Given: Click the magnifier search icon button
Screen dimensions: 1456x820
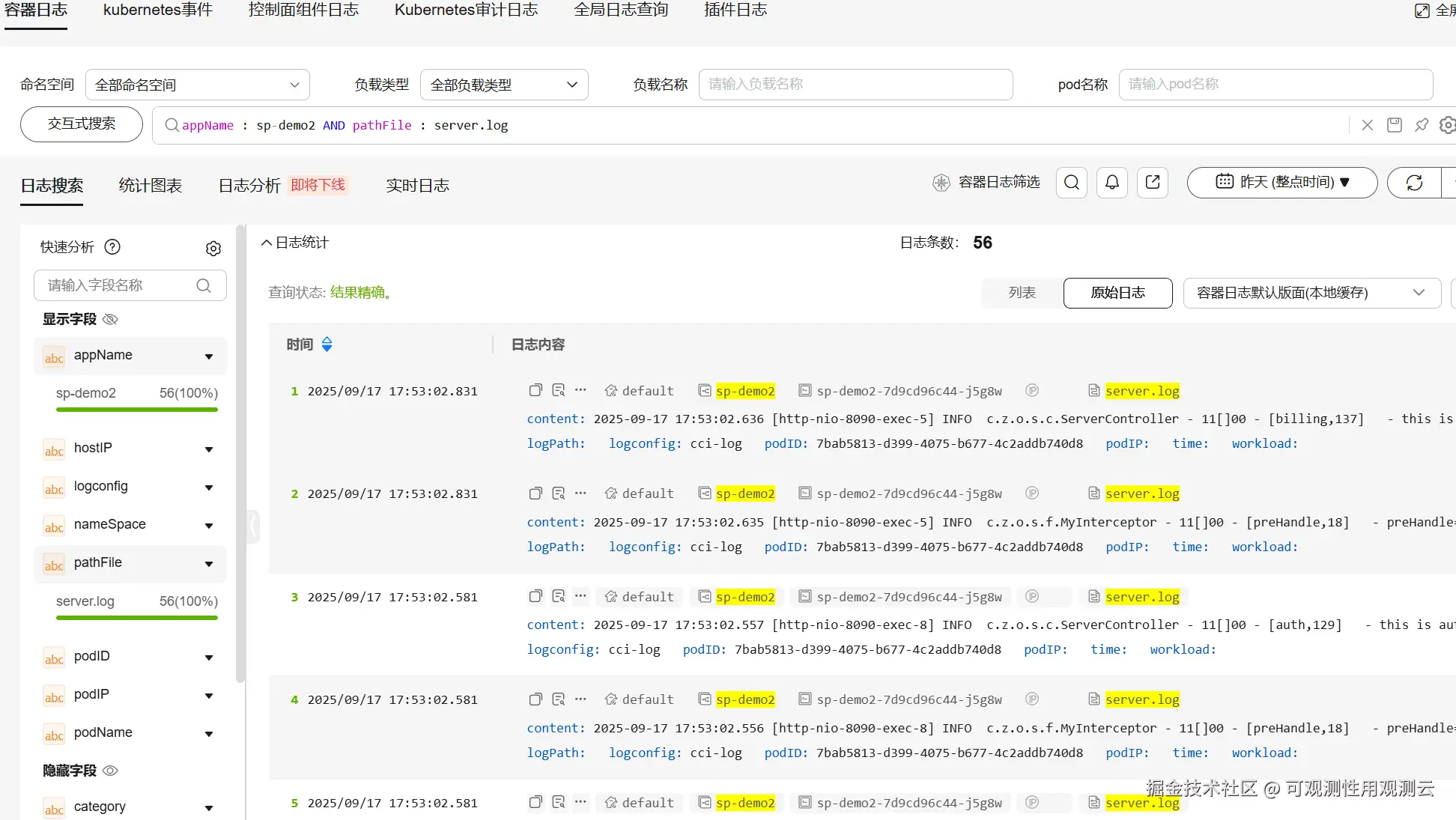Looking at the screenshot, I should (1072, 183).
